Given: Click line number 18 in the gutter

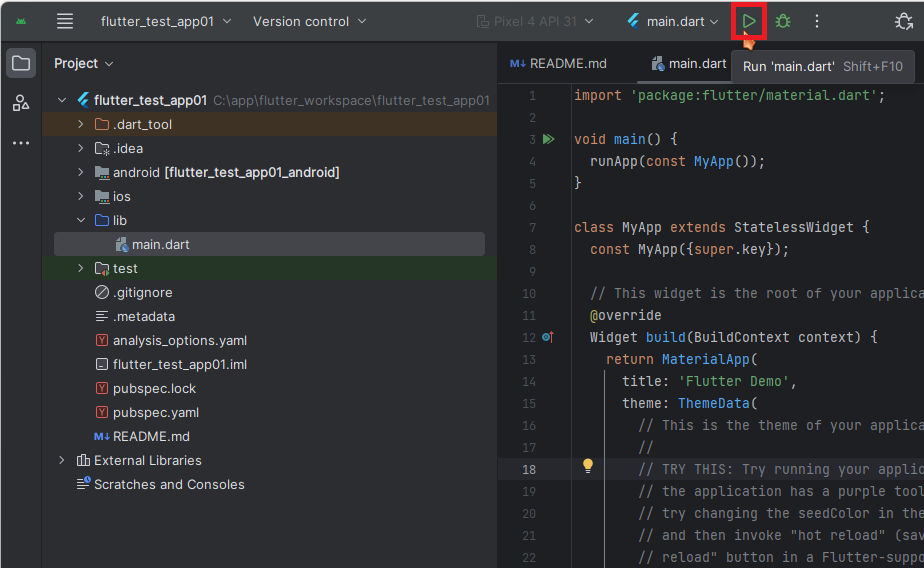Looking at the screenshot, I should 529,470.
